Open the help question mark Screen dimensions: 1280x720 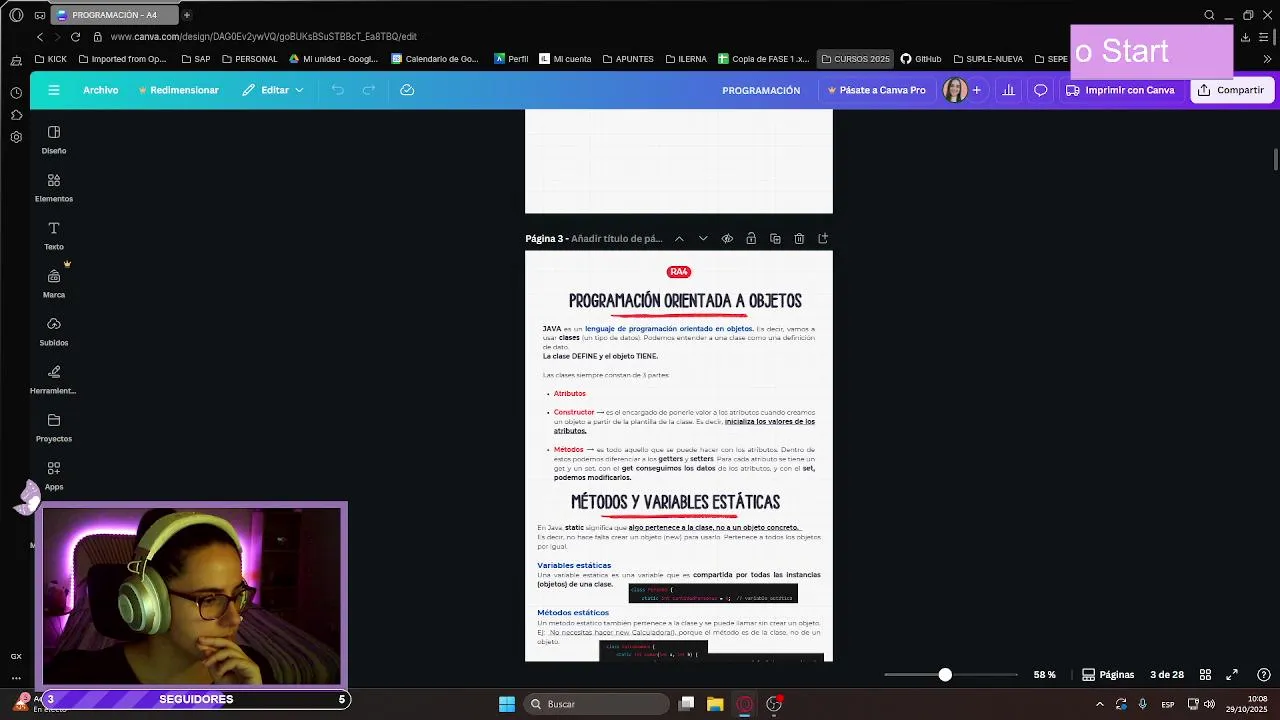(x=1264, y=675)
